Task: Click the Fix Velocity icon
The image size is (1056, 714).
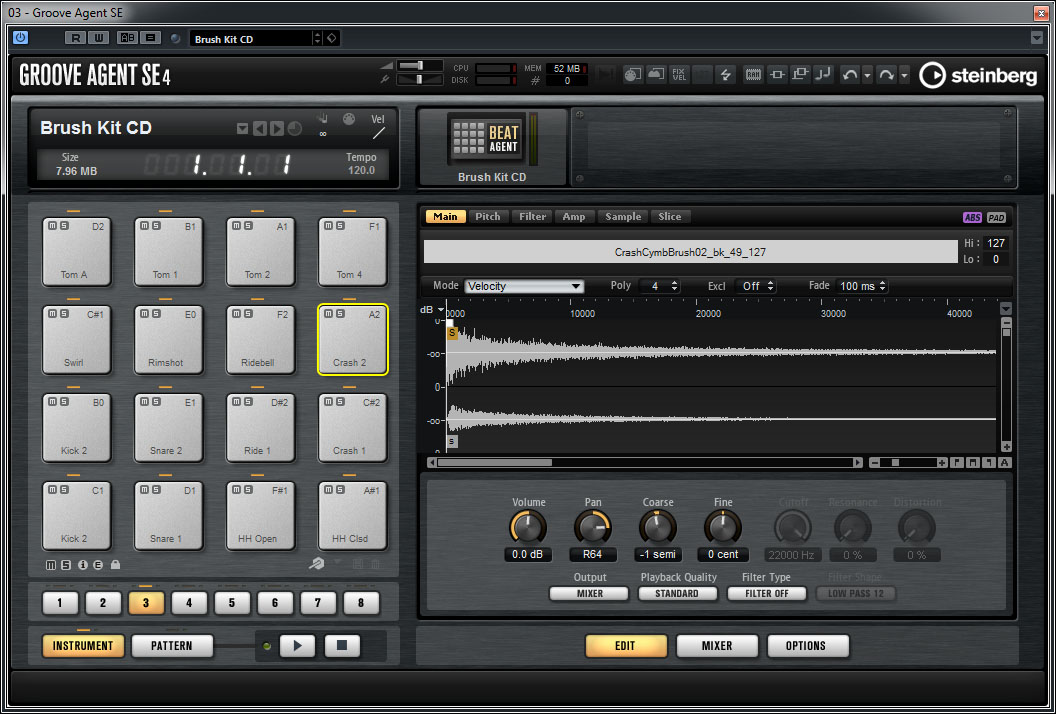Action: [679, 75]
